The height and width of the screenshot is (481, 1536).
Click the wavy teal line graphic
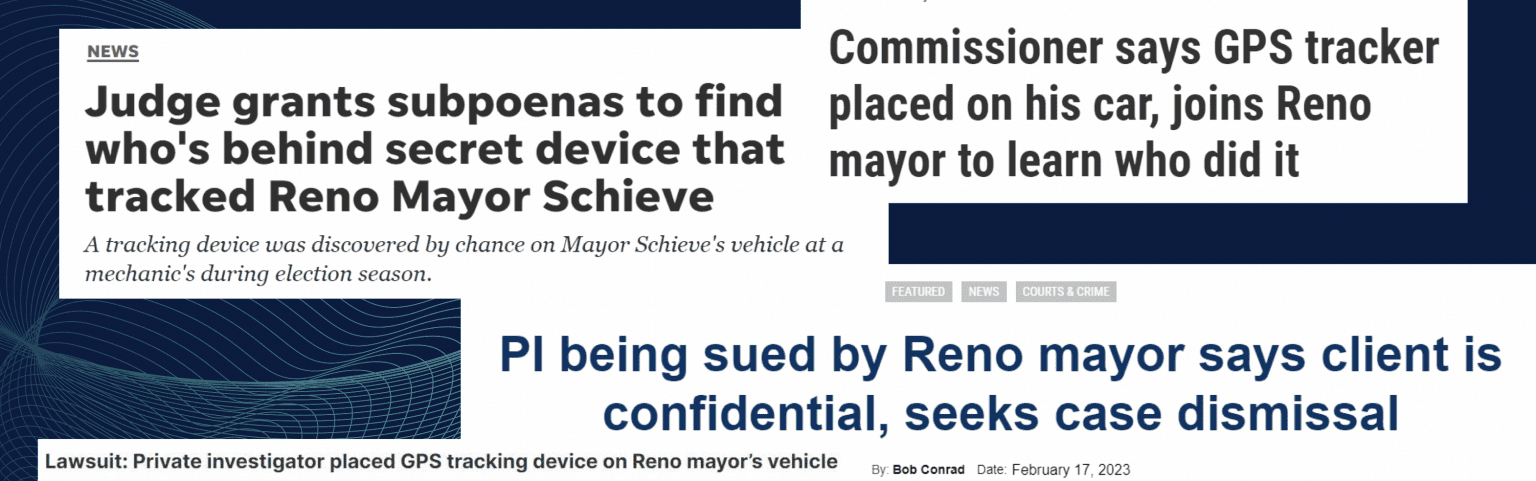[x=230, y=370]
